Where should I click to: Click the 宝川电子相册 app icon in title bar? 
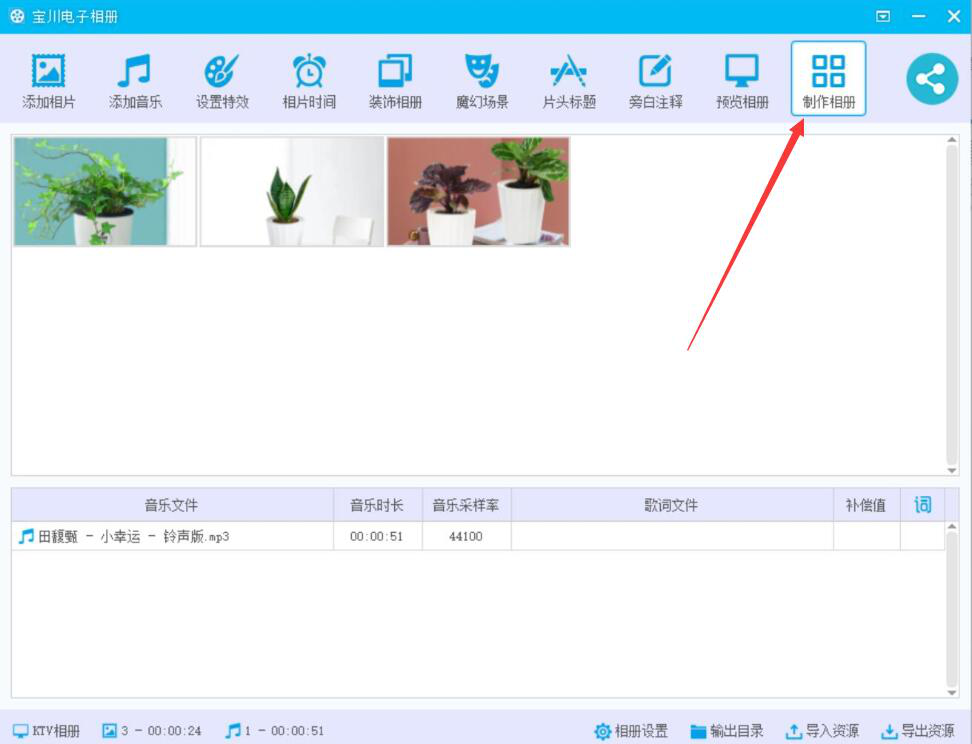click(17, 16)
